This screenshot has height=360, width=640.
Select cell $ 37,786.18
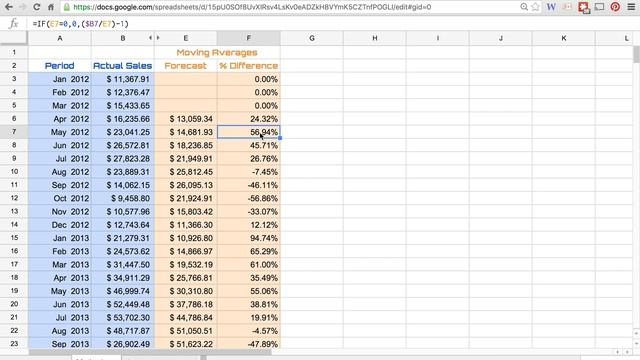[x=186, y=304]
